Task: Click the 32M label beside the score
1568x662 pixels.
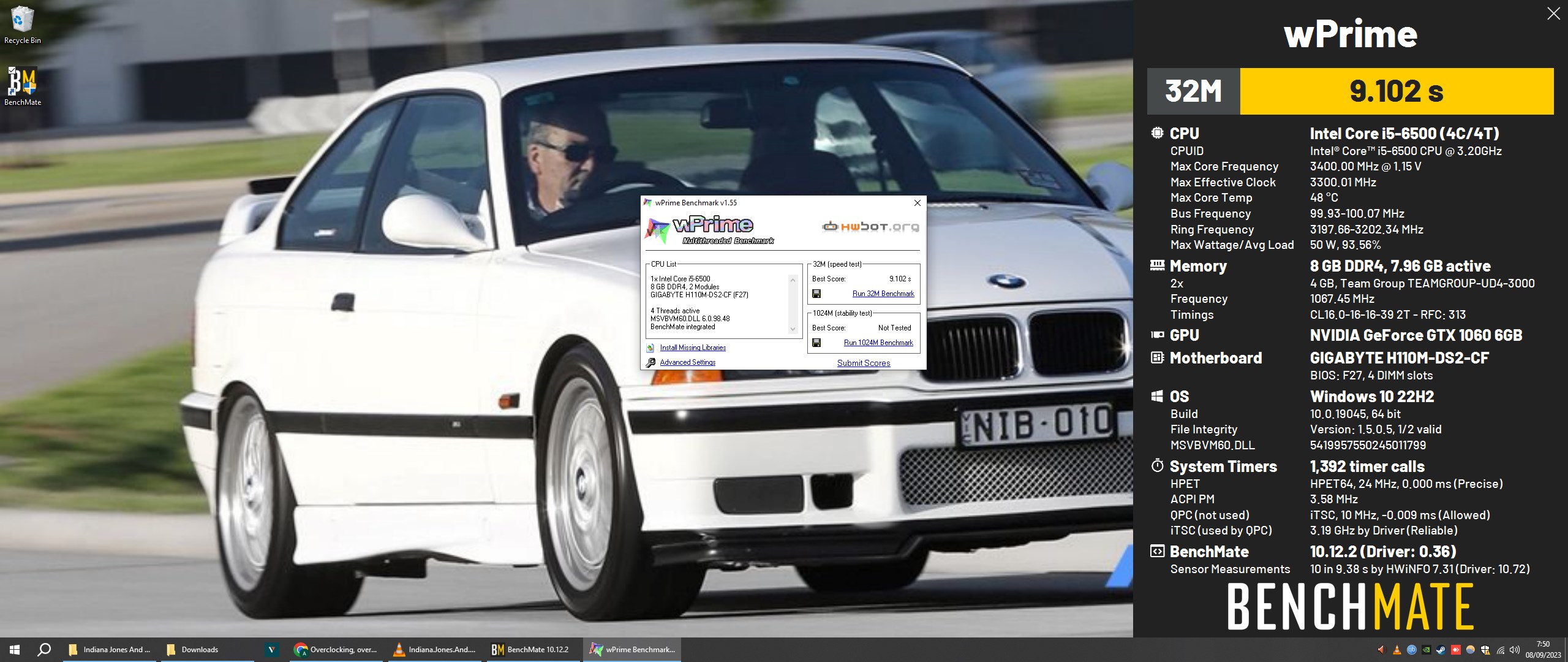Action: click(x=1193, y=91)
